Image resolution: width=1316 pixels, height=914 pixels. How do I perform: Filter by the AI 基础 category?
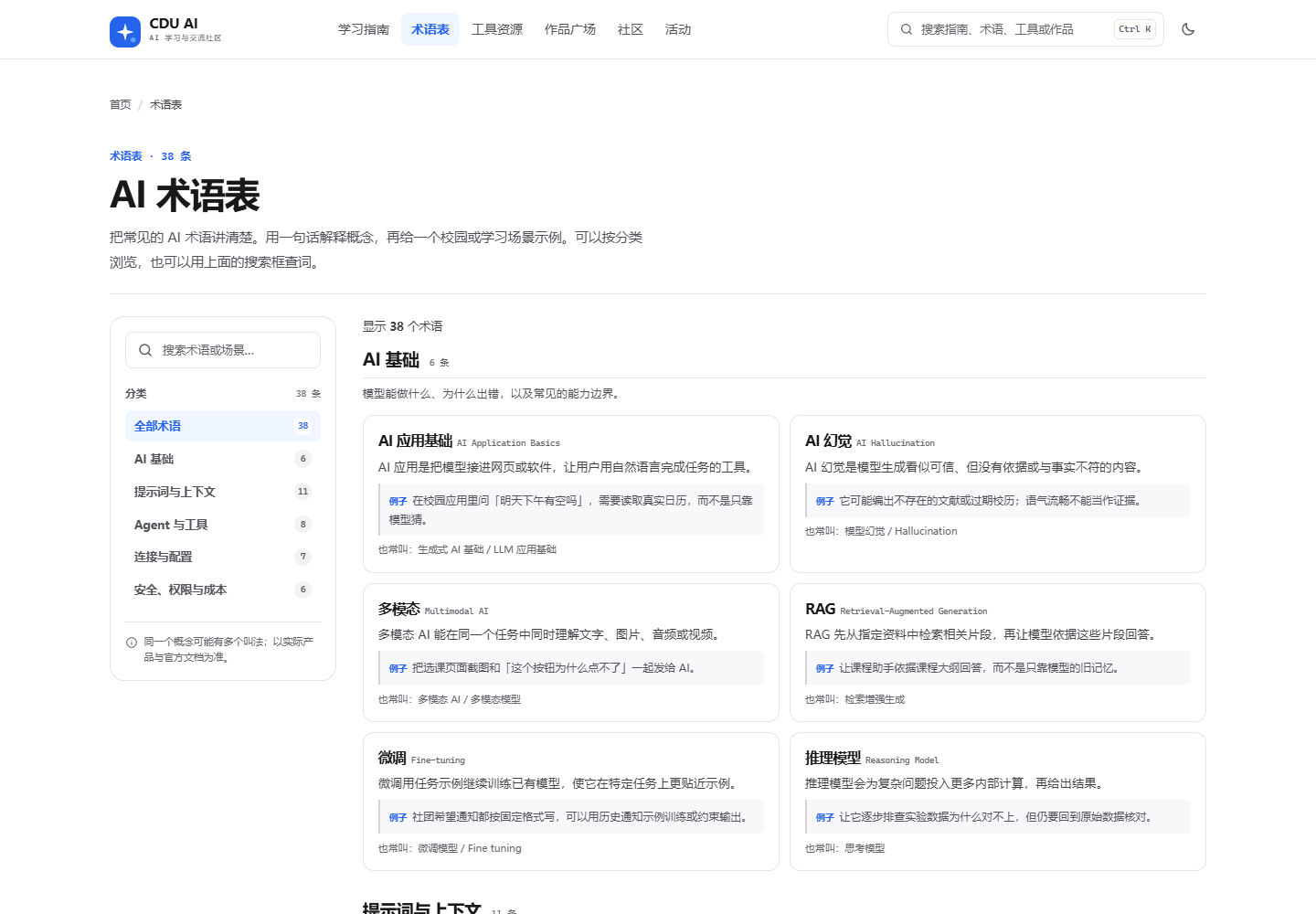(x=223, y=459)
